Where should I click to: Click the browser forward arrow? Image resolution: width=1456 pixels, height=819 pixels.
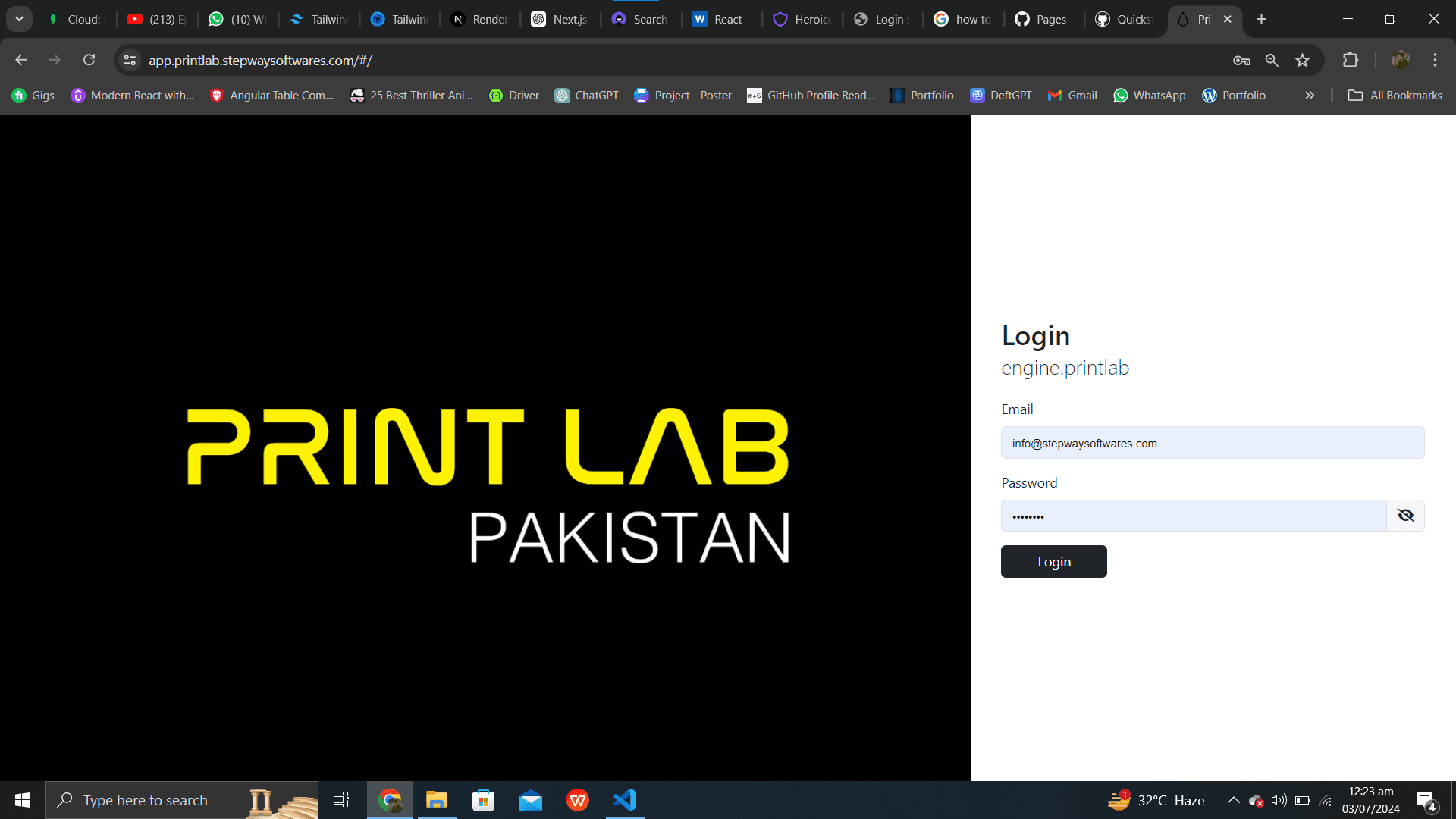[55, 60]
